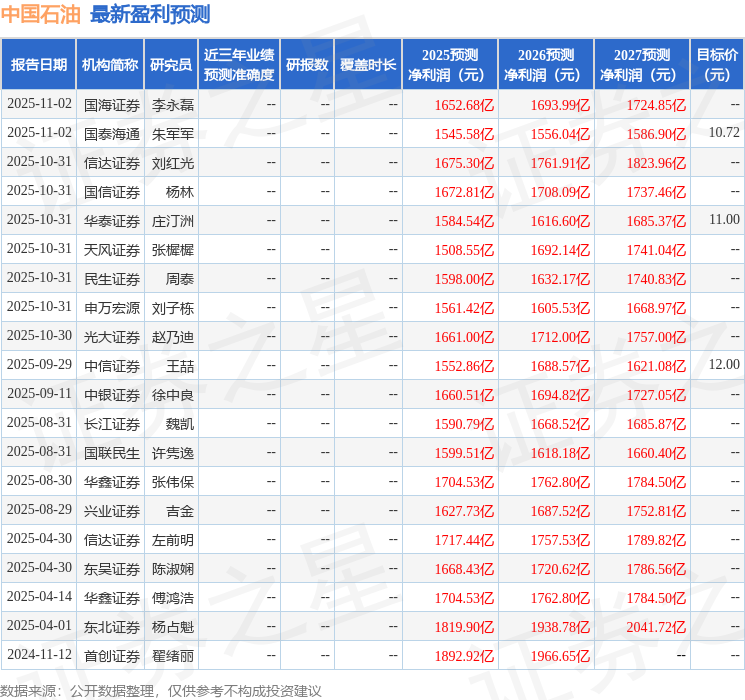The width and height of the screenshot is (745, 700).
Task: Click the date 2025-09-29
Action: [39, 364]
